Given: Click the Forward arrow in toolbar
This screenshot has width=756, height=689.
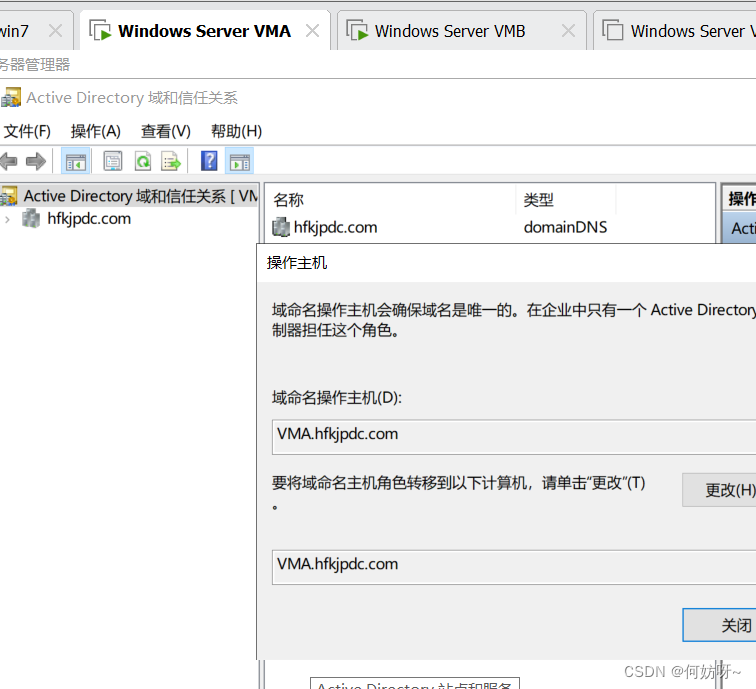Looking at the screenshot, I should [x=36, y=161].
